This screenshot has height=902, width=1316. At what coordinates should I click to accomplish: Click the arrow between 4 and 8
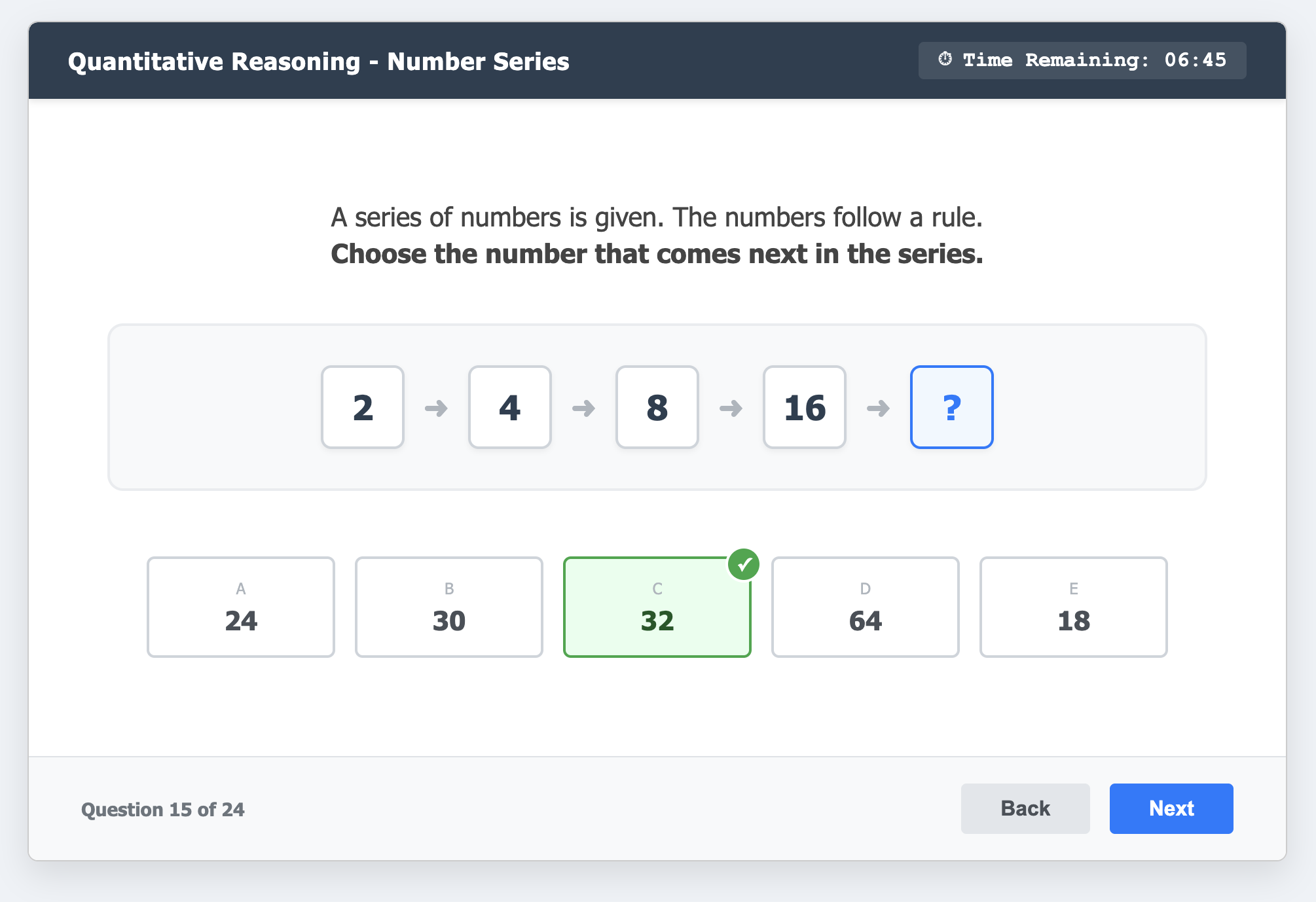pyautogui.click(x=583, y=408)
